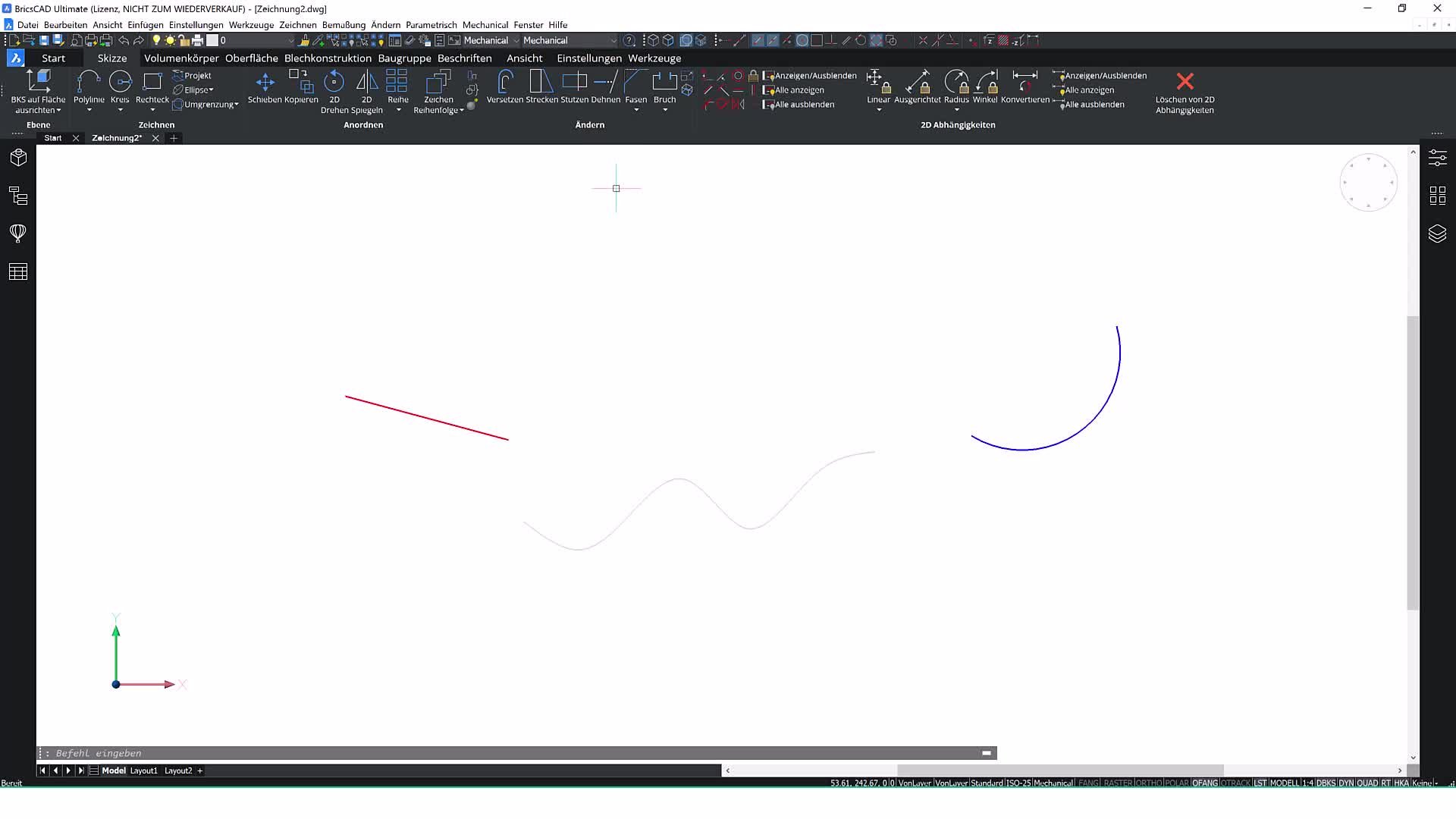Click the undo arrow in the toolbar
Viewport: 1456px width, 819px height.
pyautogui.click(x=124, y=40)
